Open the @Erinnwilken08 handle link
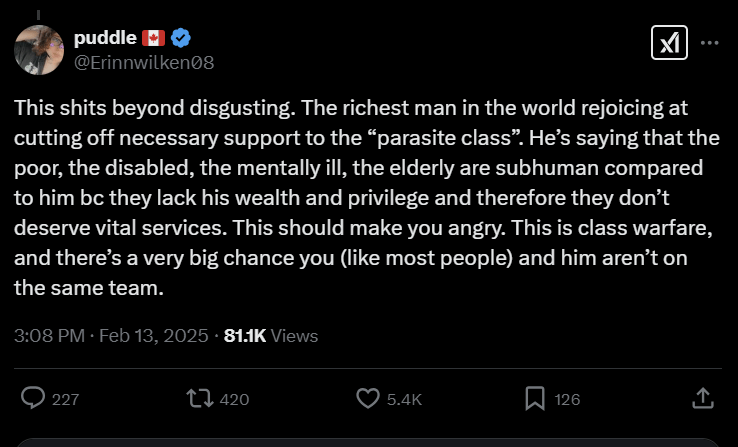The height and width of the screenshot is (447, 738). pyautogui.click(x=144, y=62)
